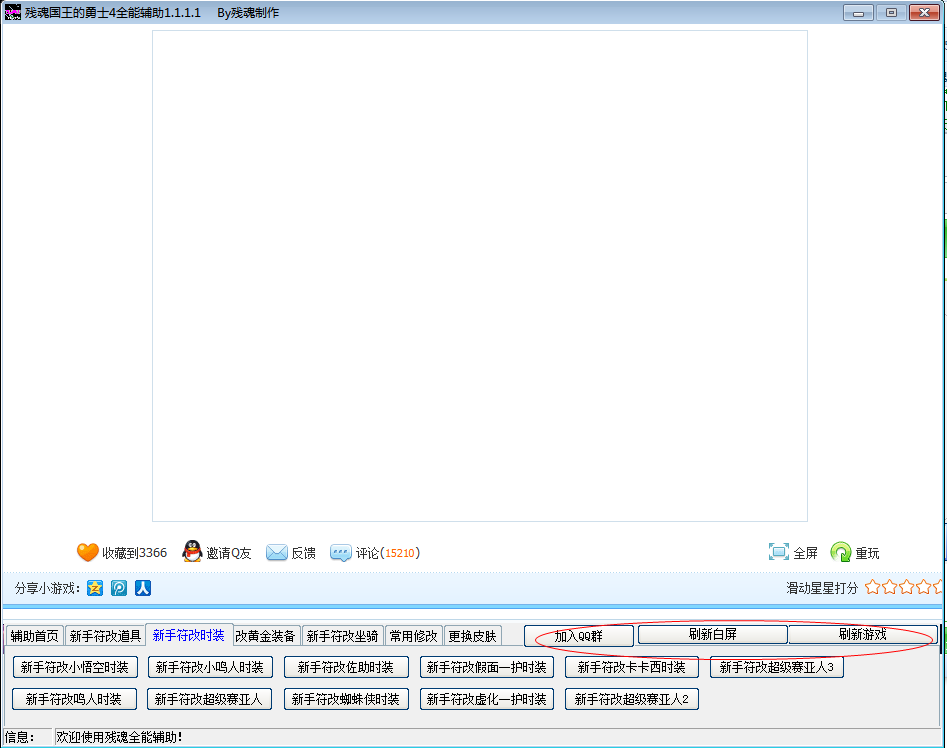Click the 刷新游戏 button
947x748 pixels.
(x=862, y=634)
